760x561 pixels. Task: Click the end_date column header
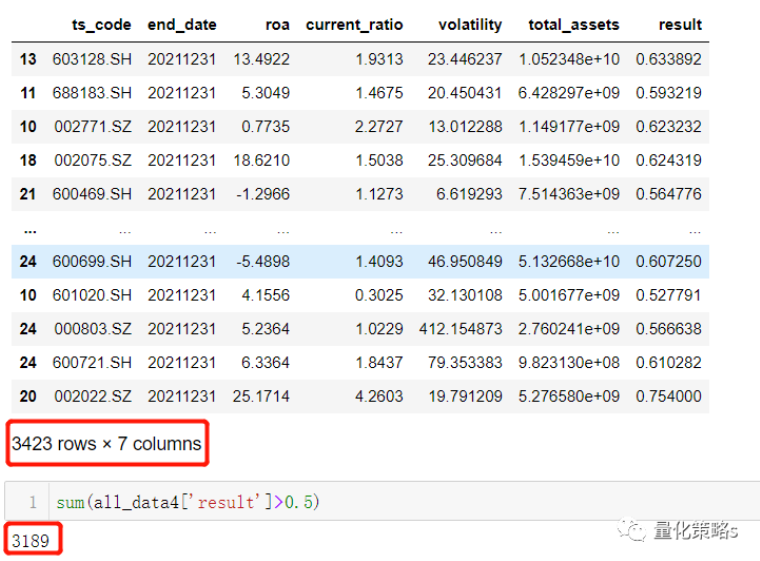pos(182,25)
